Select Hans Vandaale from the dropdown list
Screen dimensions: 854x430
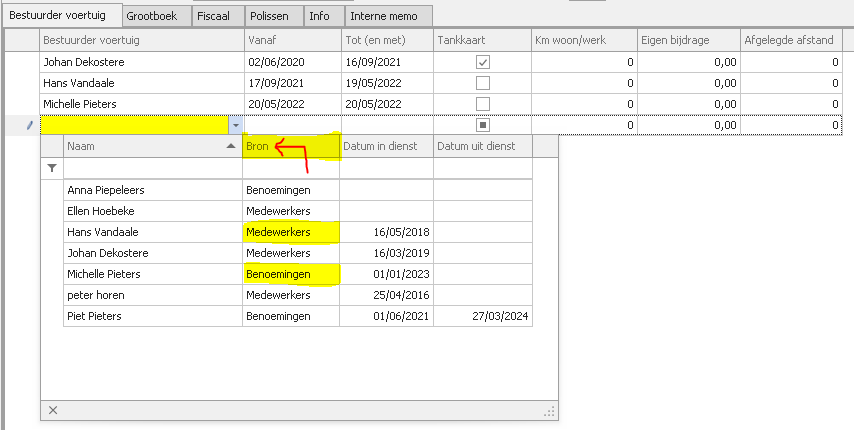coord(104,232)
